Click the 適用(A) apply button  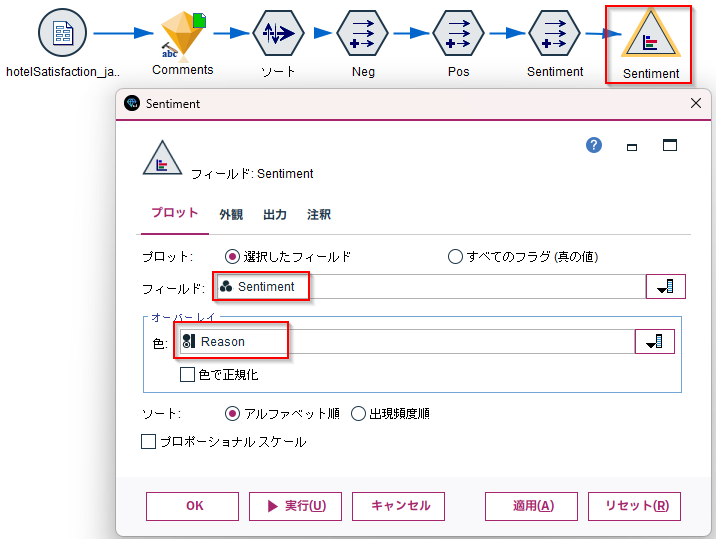click(x=531, y=506)
